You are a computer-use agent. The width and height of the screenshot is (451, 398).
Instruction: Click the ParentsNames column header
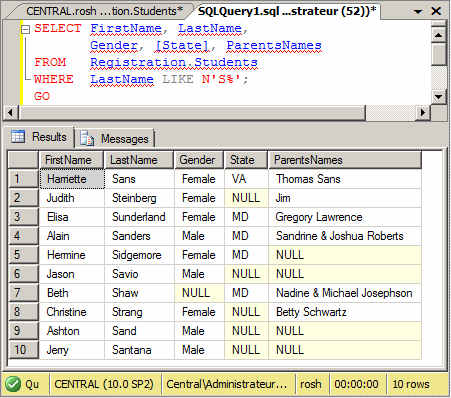345,160
